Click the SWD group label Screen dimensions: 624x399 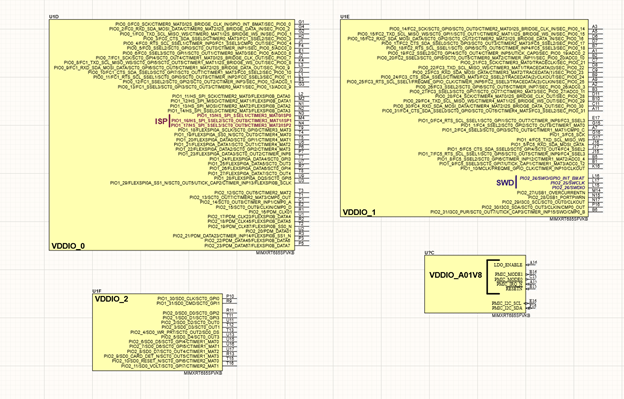(505, 183)
